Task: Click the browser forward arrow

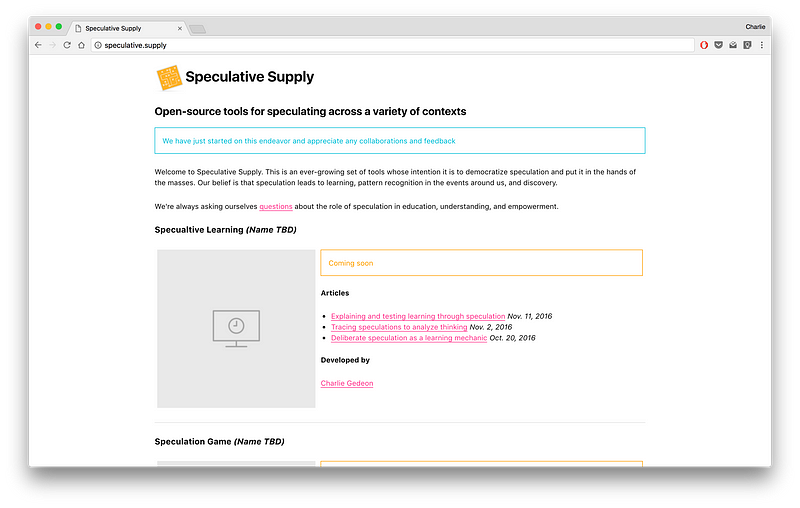Action: coord(53,45)
